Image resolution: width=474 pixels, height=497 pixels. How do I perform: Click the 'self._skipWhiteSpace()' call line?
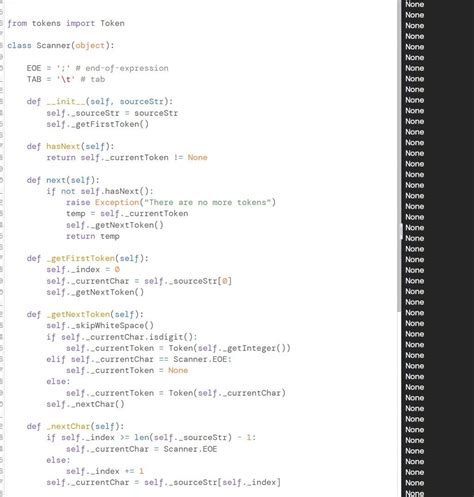point(100,325)
